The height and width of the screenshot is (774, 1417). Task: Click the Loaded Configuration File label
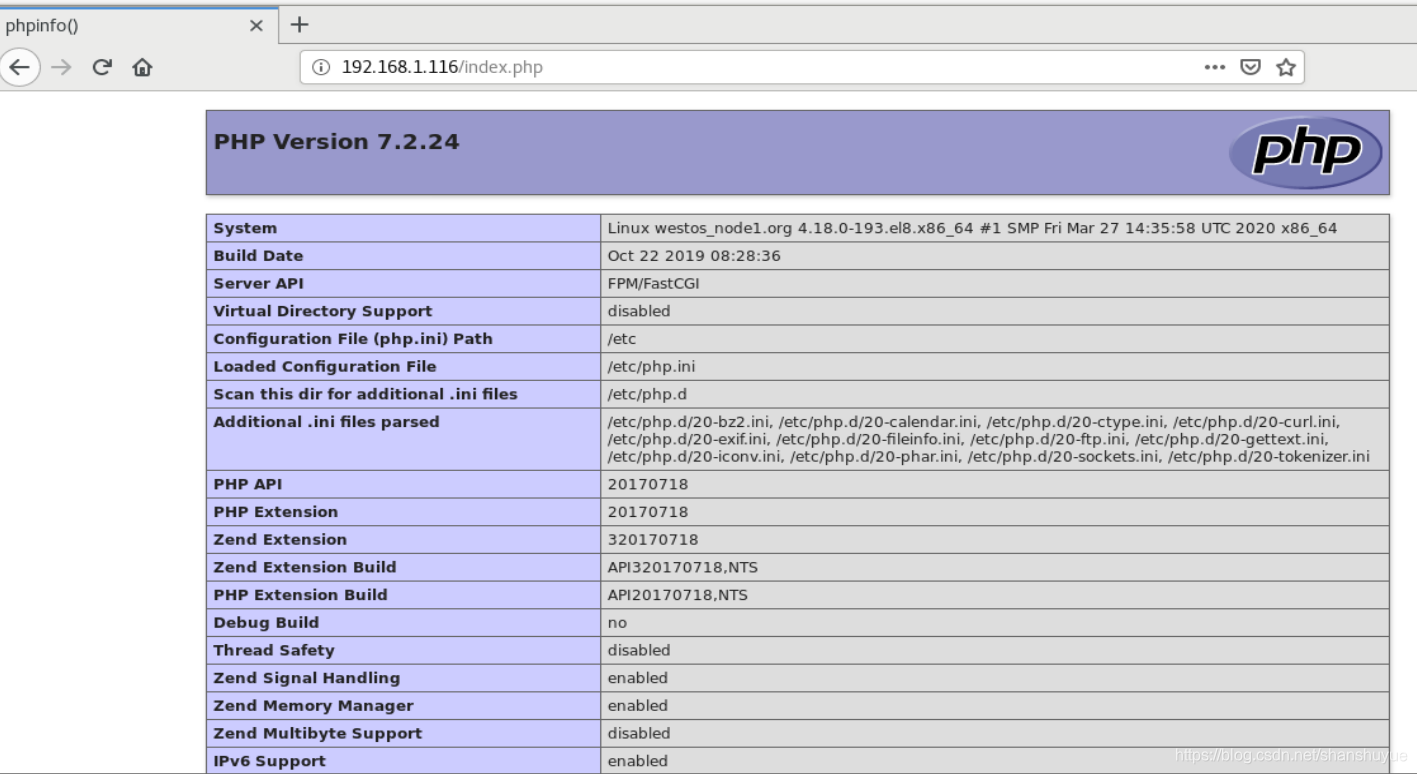coord(325,367)
